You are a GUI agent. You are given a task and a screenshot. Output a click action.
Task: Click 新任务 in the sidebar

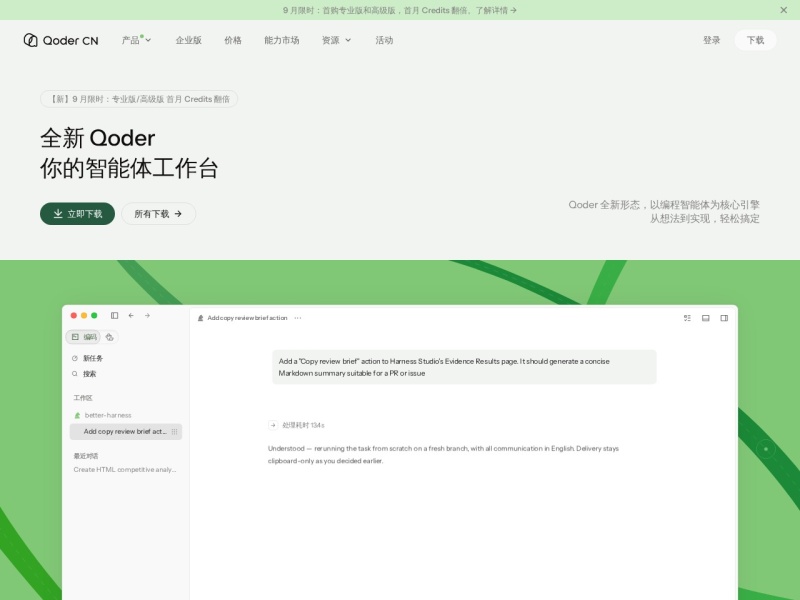pyautogui.click(x=87, y=358)
